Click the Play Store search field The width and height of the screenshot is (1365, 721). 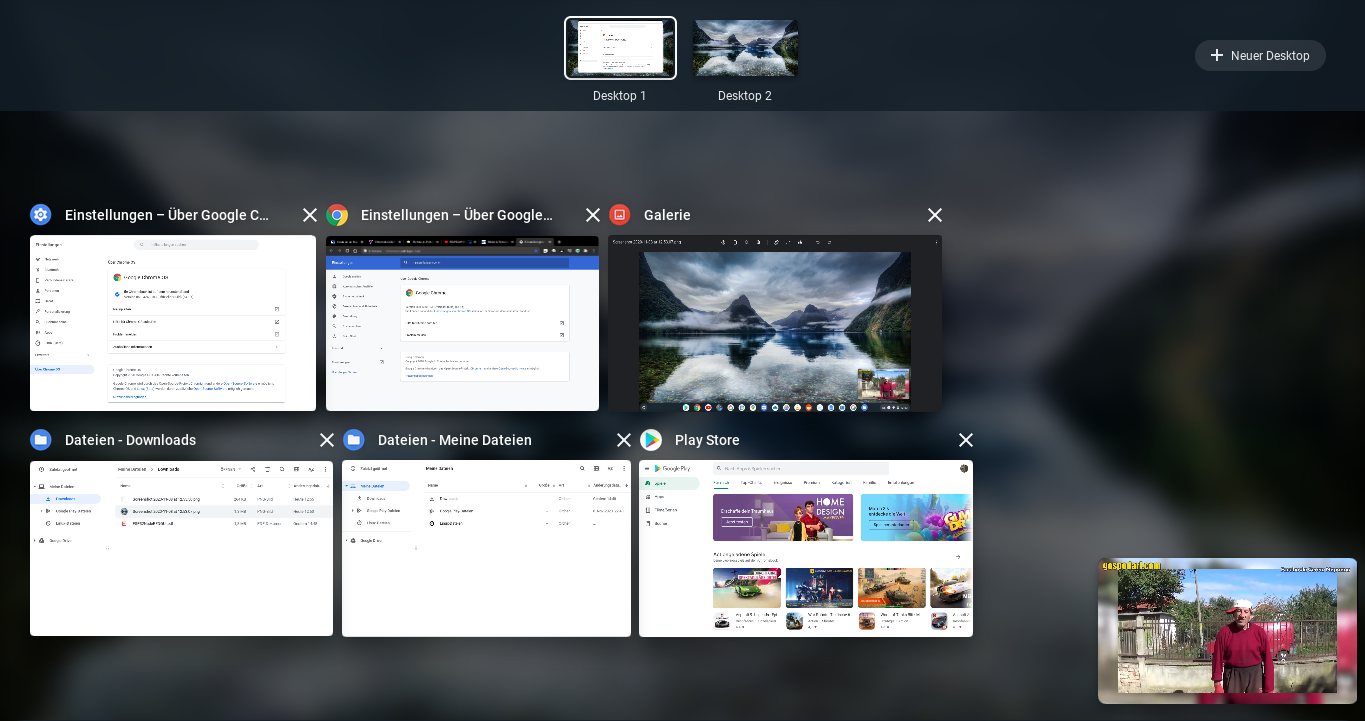[801, 468]
